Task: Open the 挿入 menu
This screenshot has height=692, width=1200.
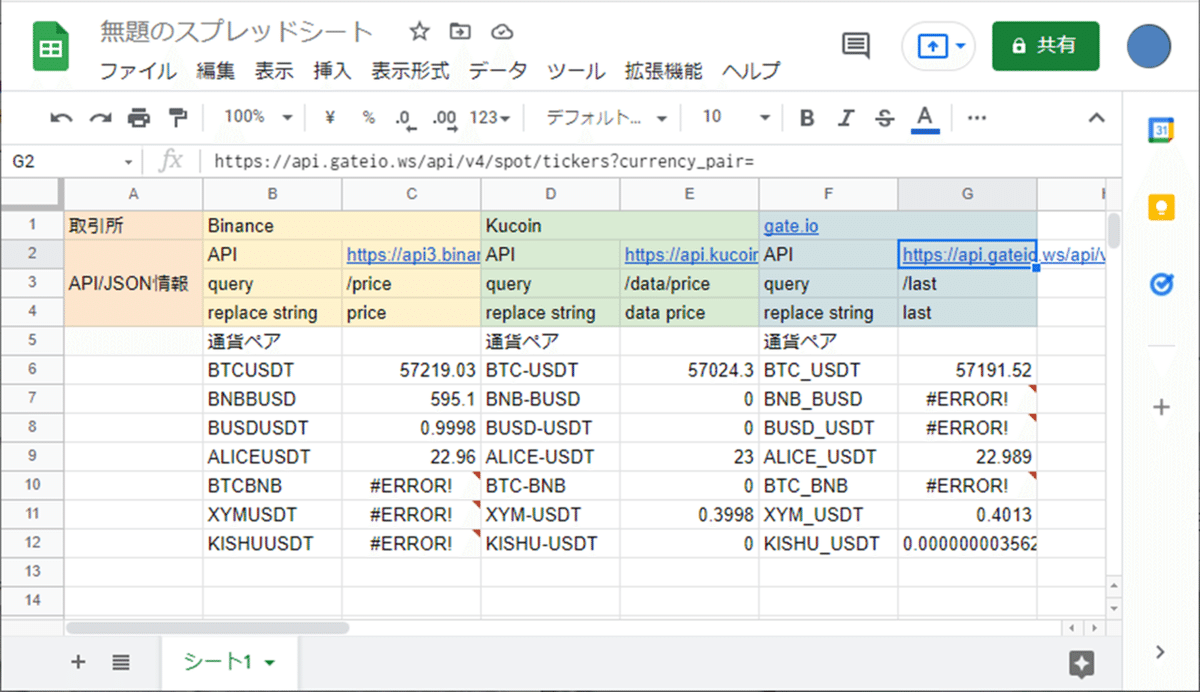Action: 332,71
